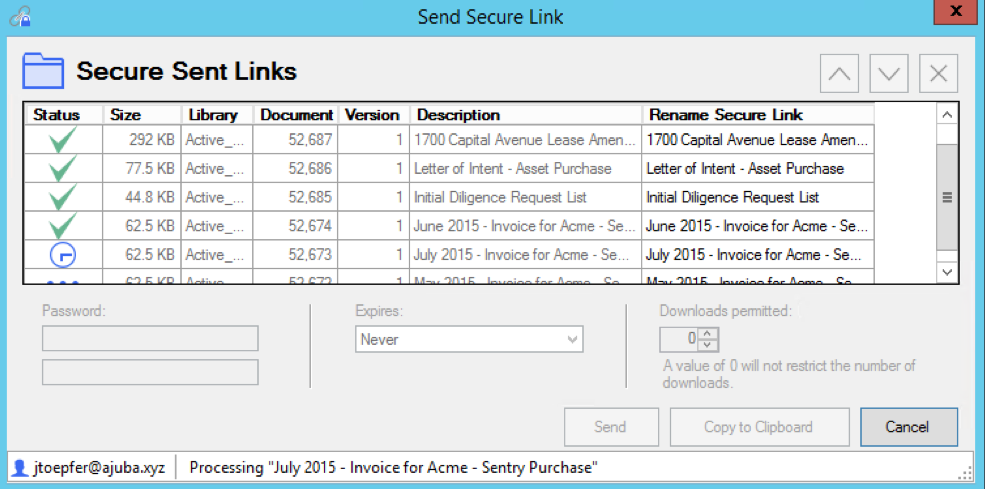Sort by the Status column header

tap(56, 115)
